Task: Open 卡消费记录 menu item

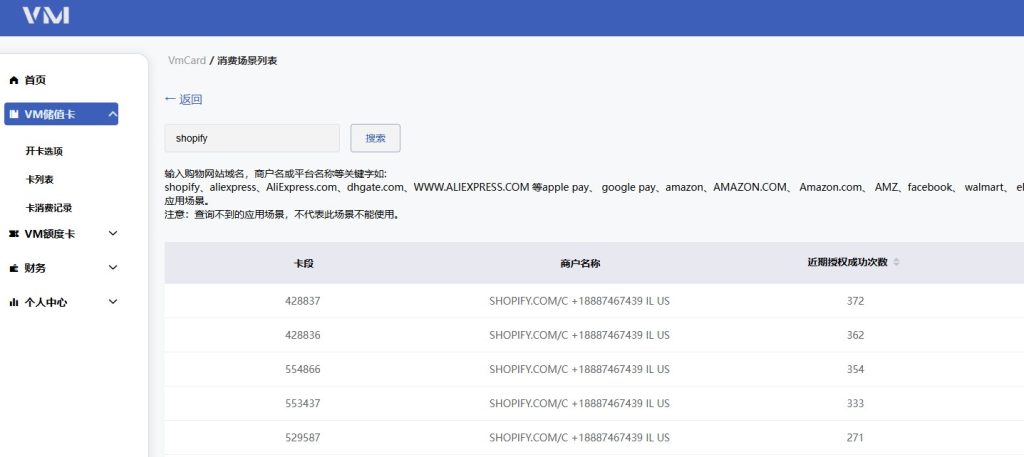Action: (x=48, y=208)
